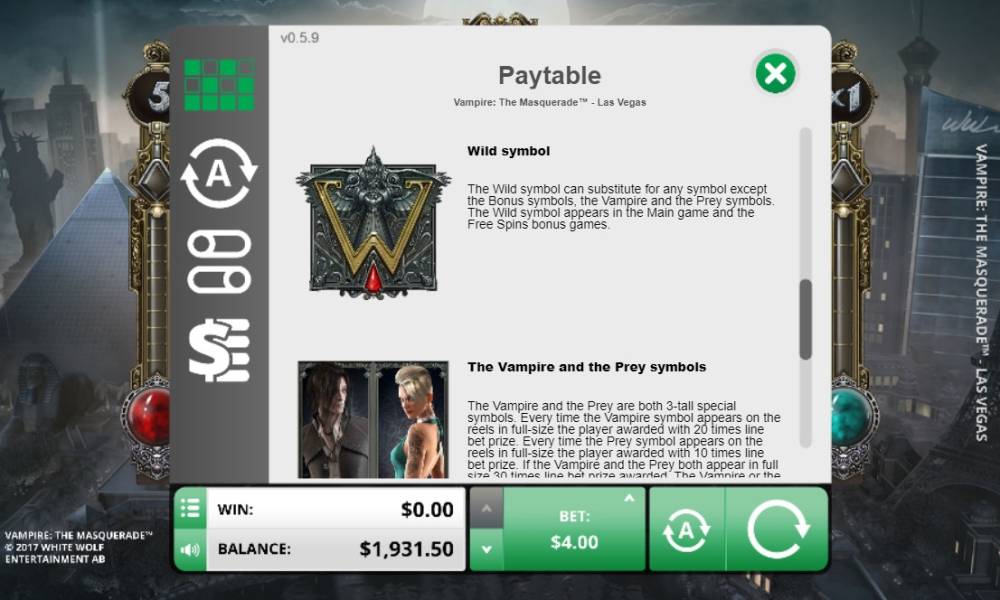Spin the reels with the circular arrow
This screenshot has width=1000, height=600.
pos(777,529)
